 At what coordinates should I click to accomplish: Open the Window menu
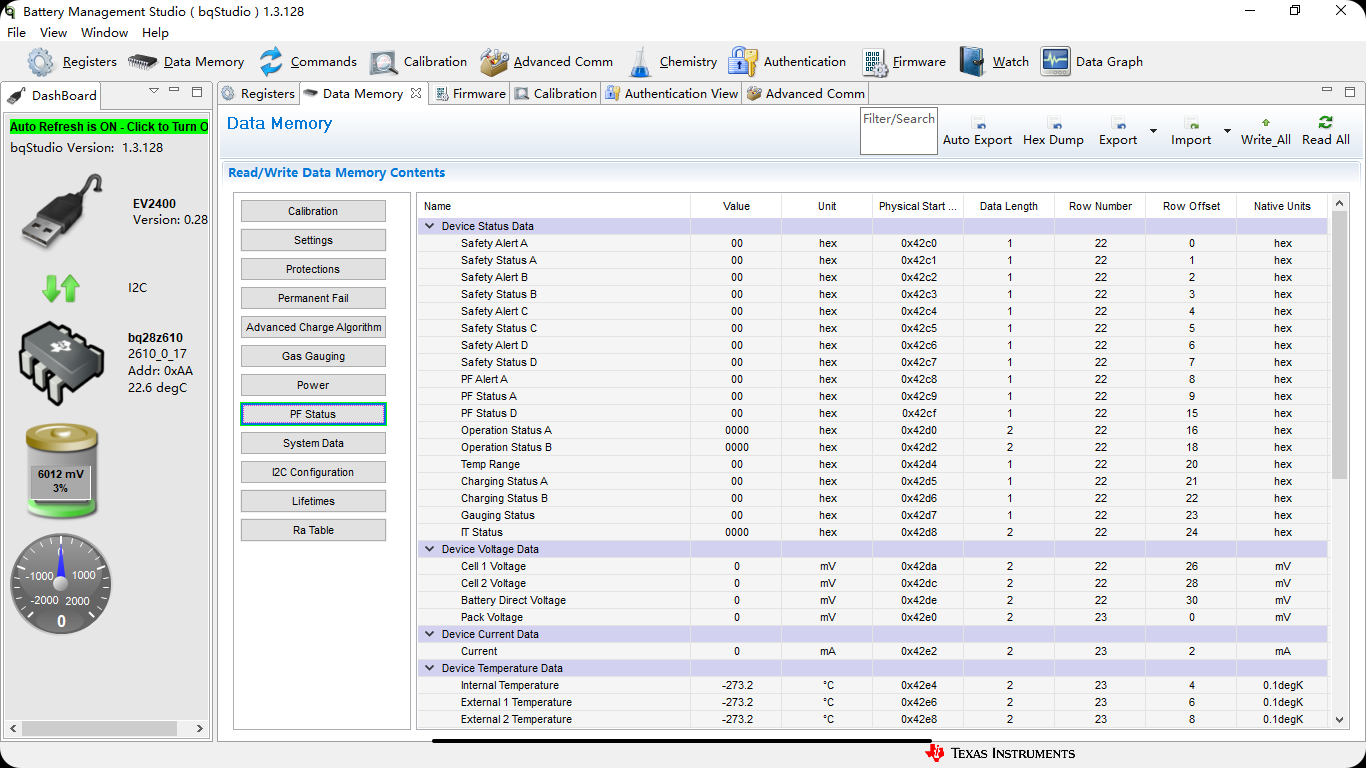click(104, 33)
